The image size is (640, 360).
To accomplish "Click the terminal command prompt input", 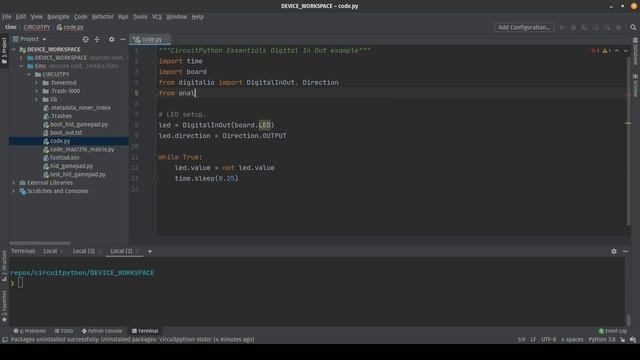I will tap(20, 282).
